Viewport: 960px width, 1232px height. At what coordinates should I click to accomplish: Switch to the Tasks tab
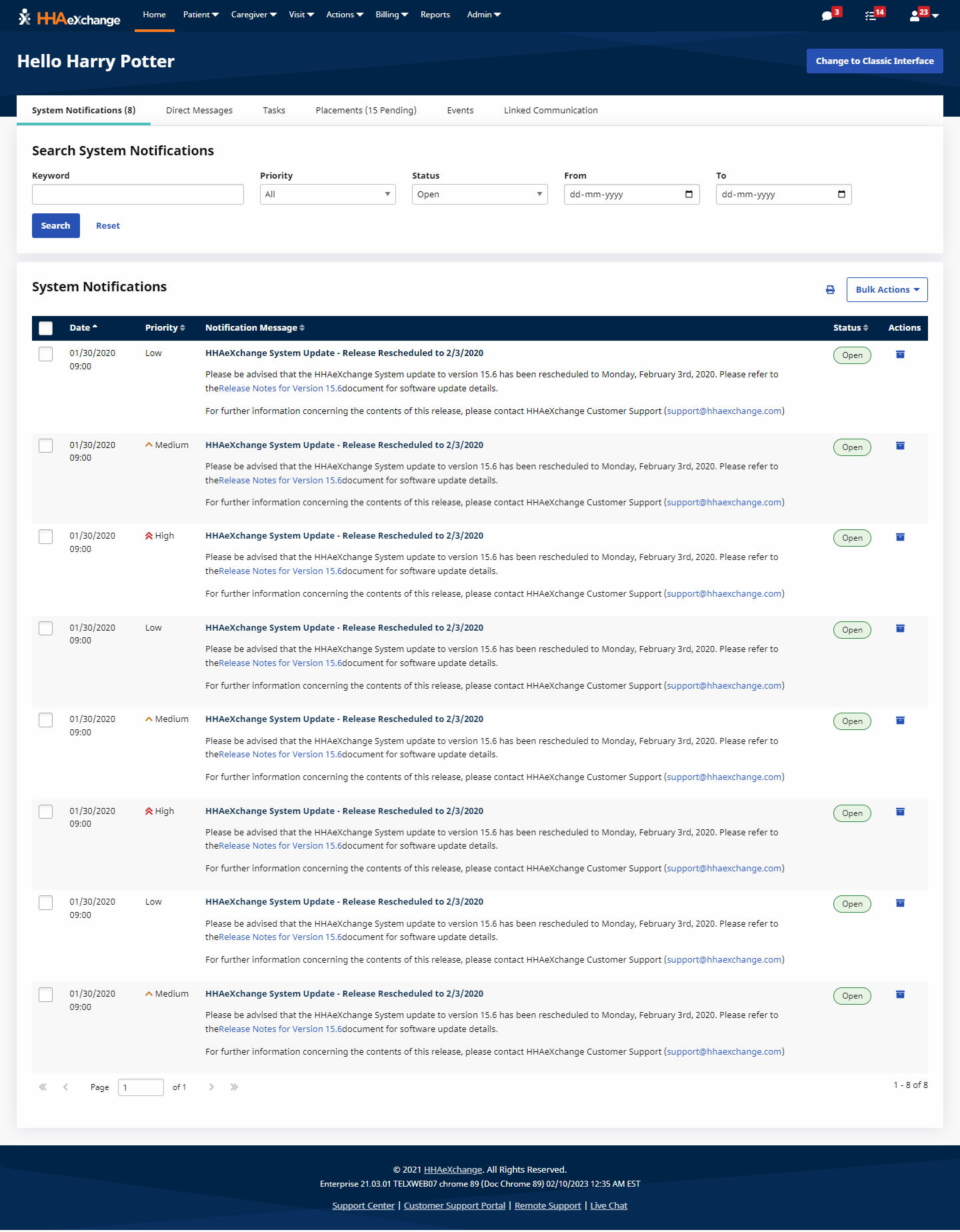pos(274,111)
